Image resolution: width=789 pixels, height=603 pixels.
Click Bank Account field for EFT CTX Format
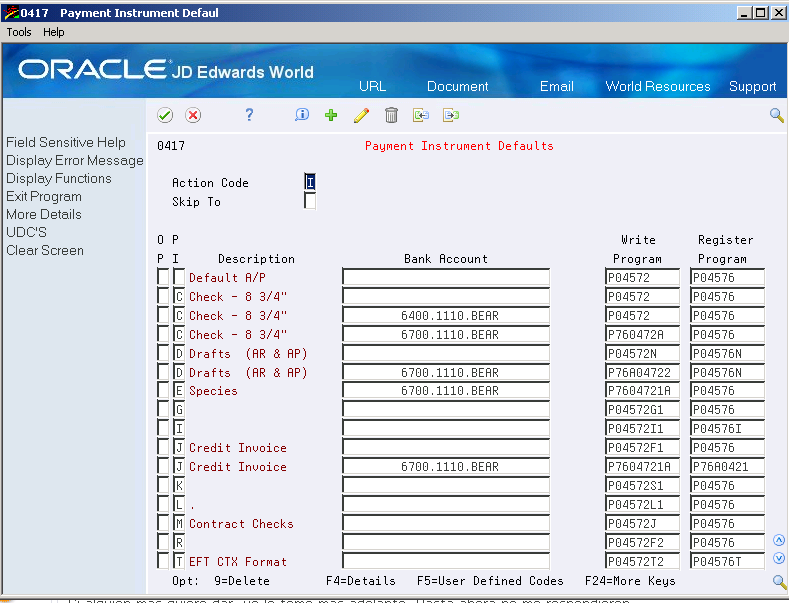coord(446,561)
